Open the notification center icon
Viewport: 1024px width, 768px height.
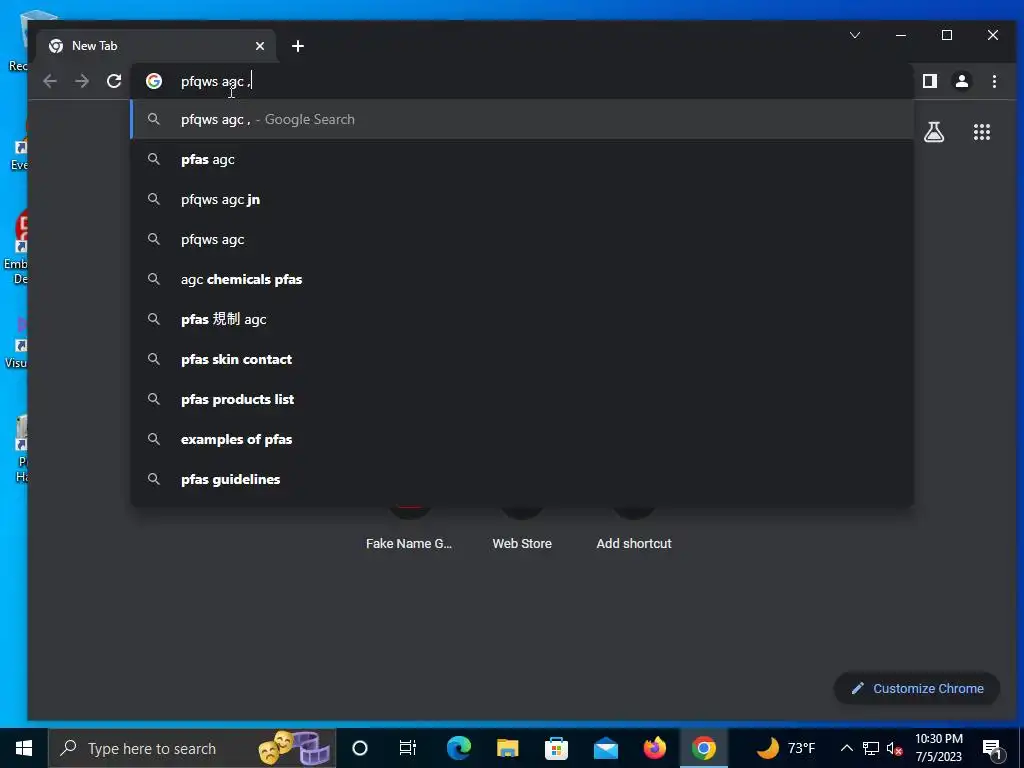point(992,748)
